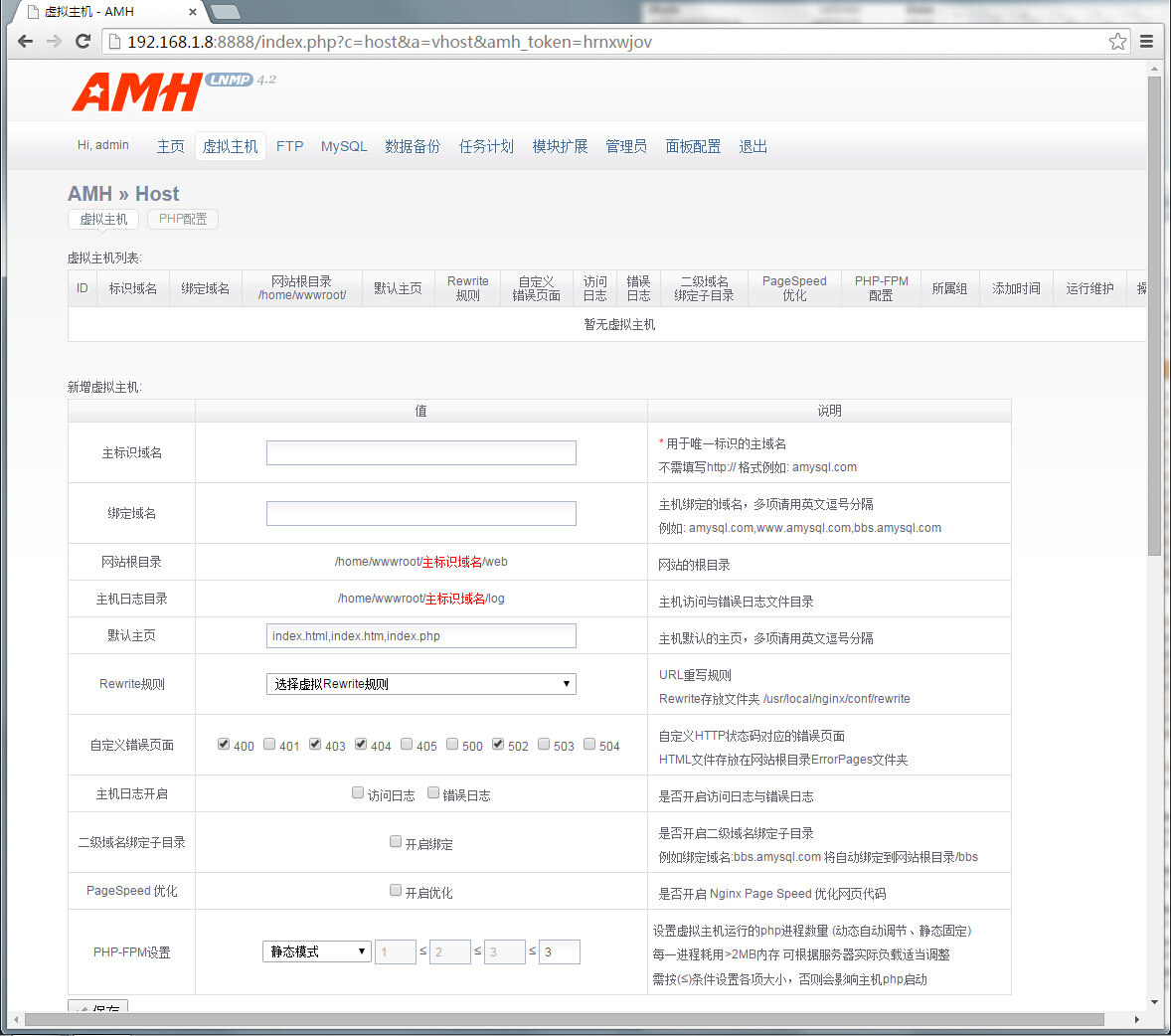Image resolution: width=1171 pixels, height=1036 pixels.
Task: Select the 虚拟主机 sub-tab
Action: click(103, 219)
